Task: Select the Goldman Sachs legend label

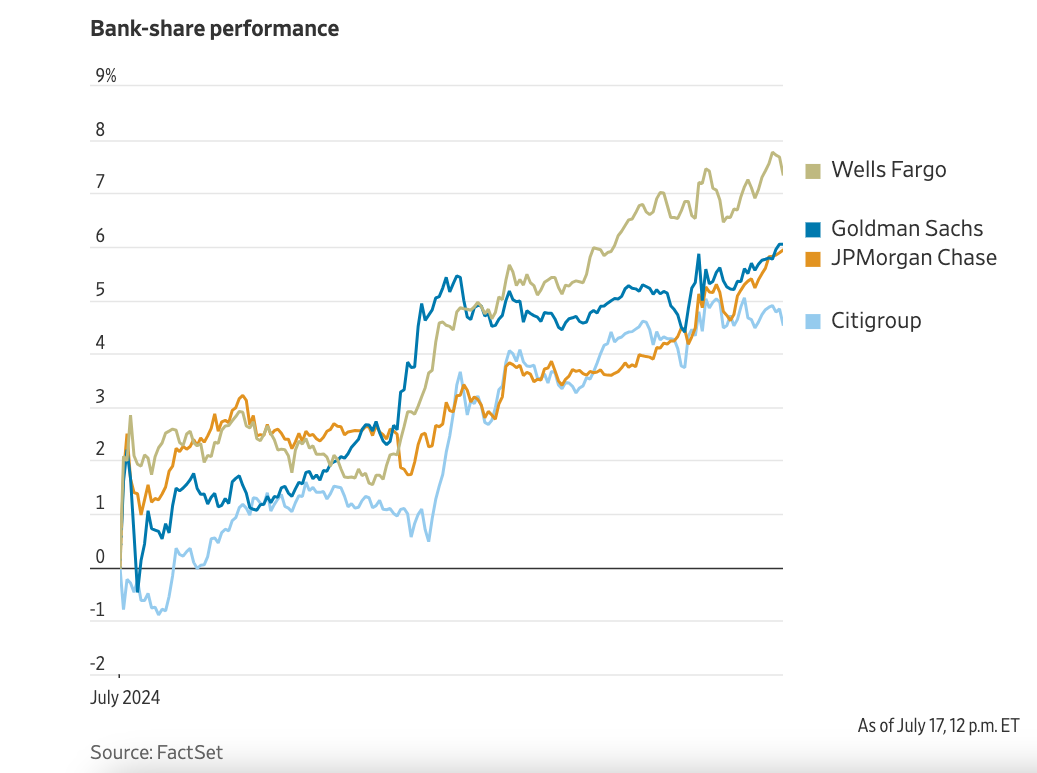Action: pos(907,229)
